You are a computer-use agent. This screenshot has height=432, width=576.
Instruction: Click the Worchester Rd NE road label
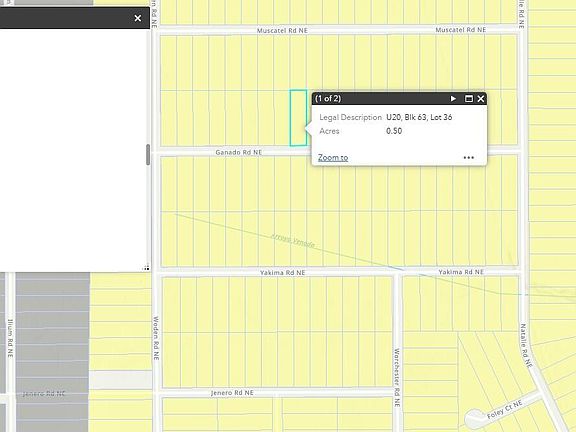pos(397,378)
